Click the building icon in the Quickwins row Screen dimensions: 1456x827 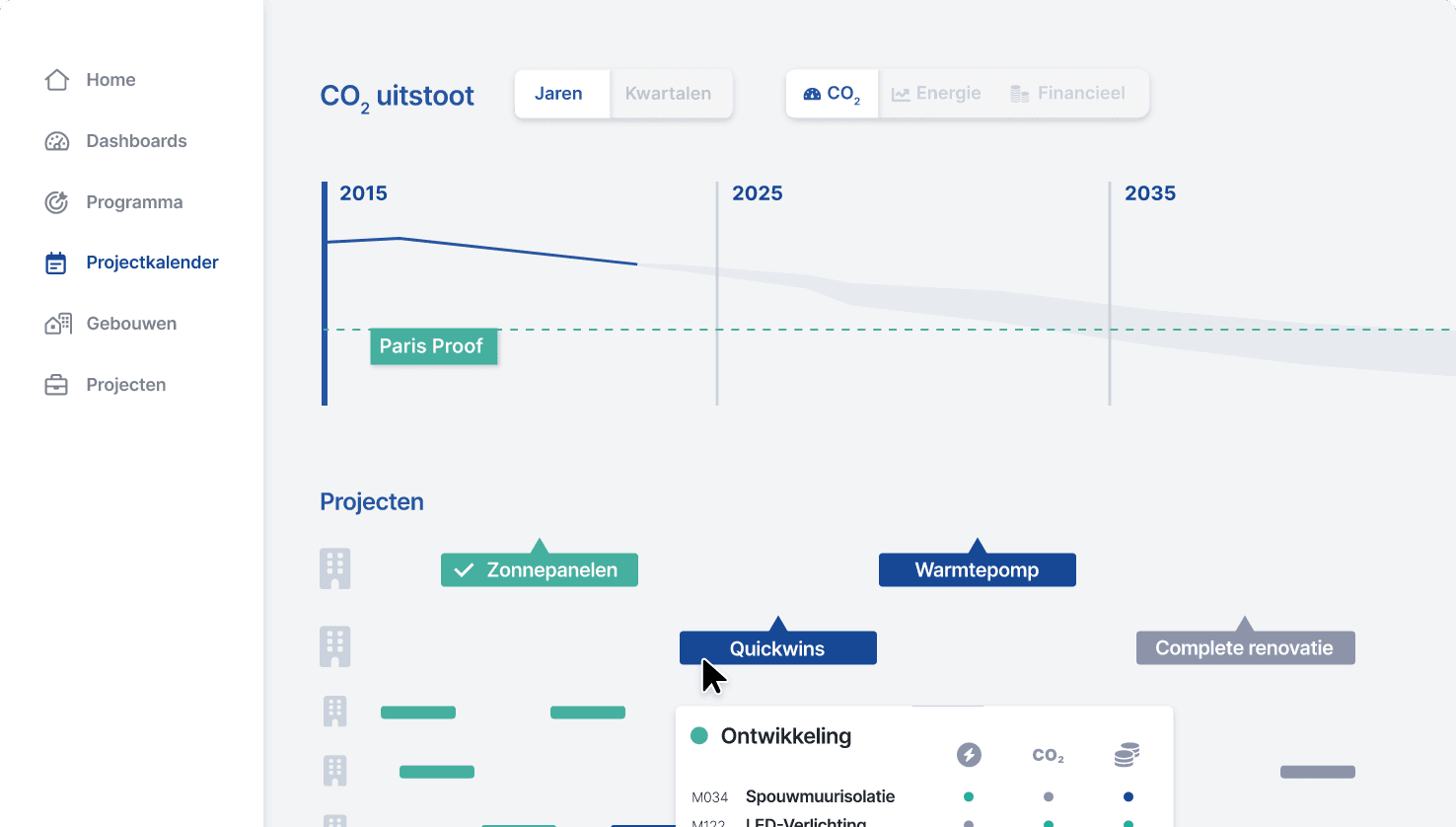pyautogui.click(x=335, y=647)
